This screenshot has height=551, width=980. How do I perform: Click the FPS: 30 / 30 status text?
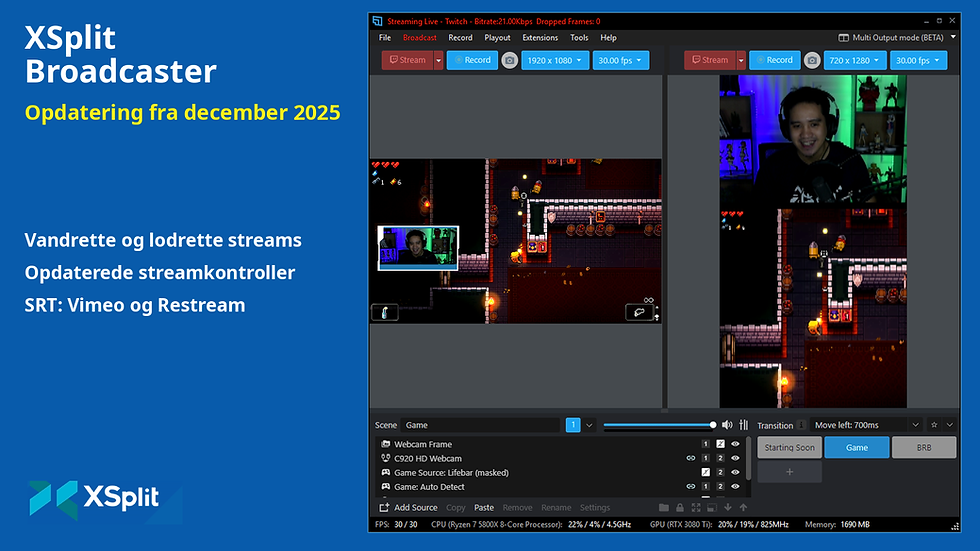tap(396, 524)
